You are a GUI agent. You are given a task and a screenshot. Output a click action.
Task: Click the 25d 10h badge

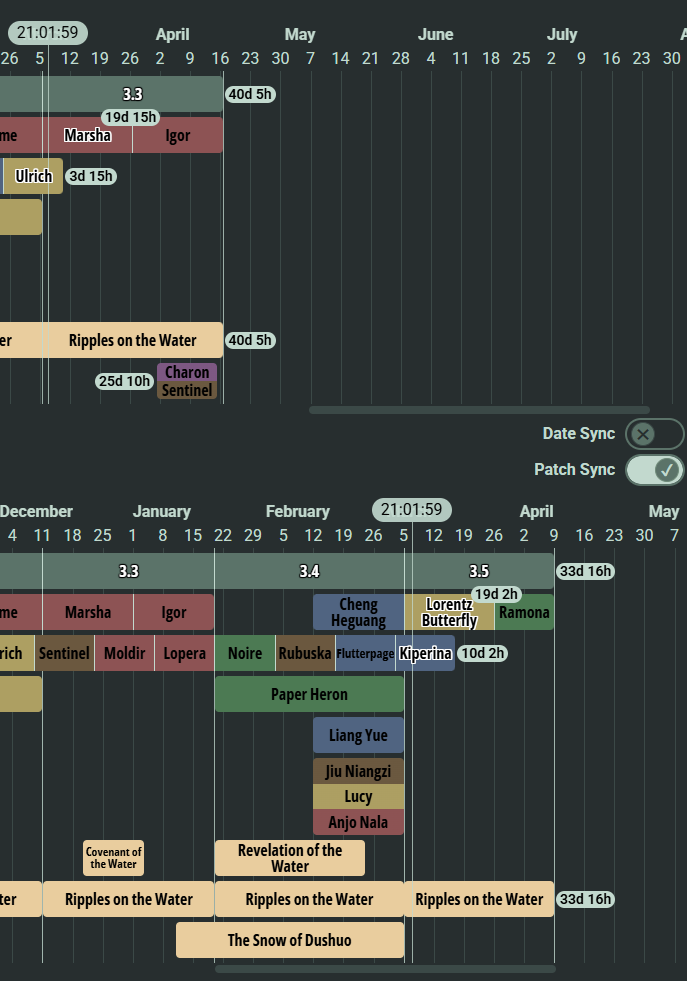(125, 381)
